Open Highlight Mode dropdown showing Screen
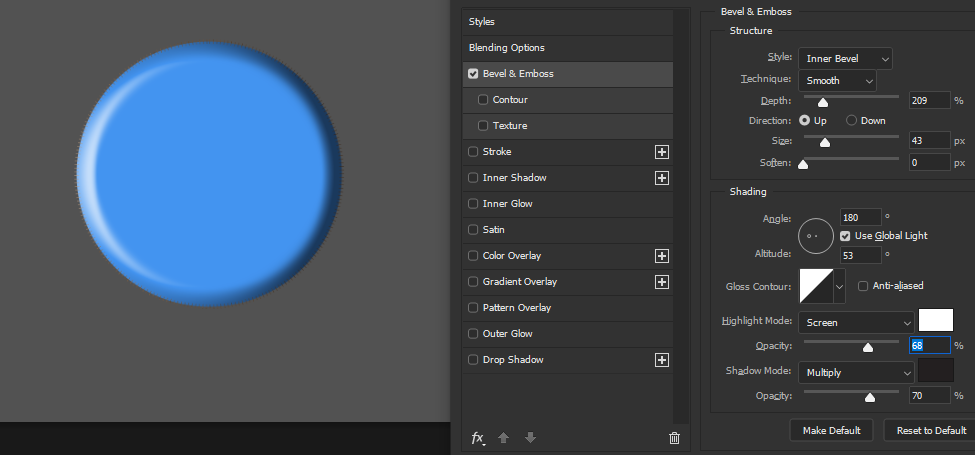 tap(856, 323)
